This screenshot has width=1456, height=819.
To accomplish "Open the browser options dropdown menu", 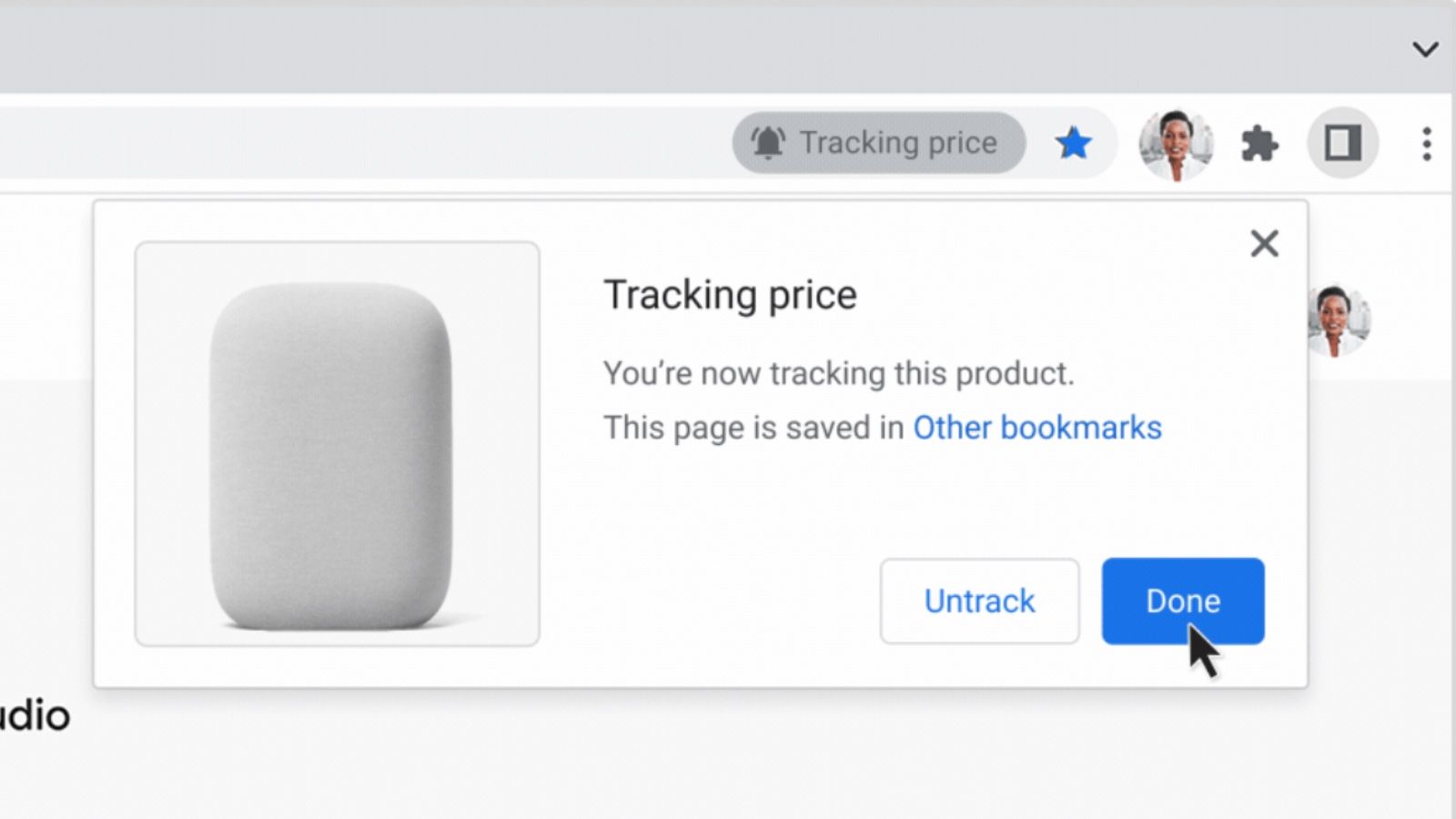I will click(x=1424, y=143).
